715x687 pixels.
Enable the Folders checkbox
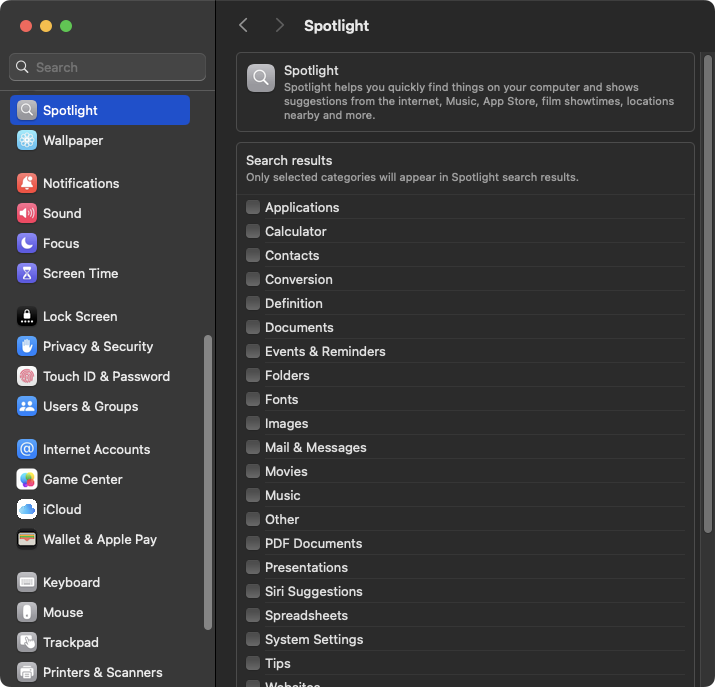pyautogui.click(x=253, y=375)
